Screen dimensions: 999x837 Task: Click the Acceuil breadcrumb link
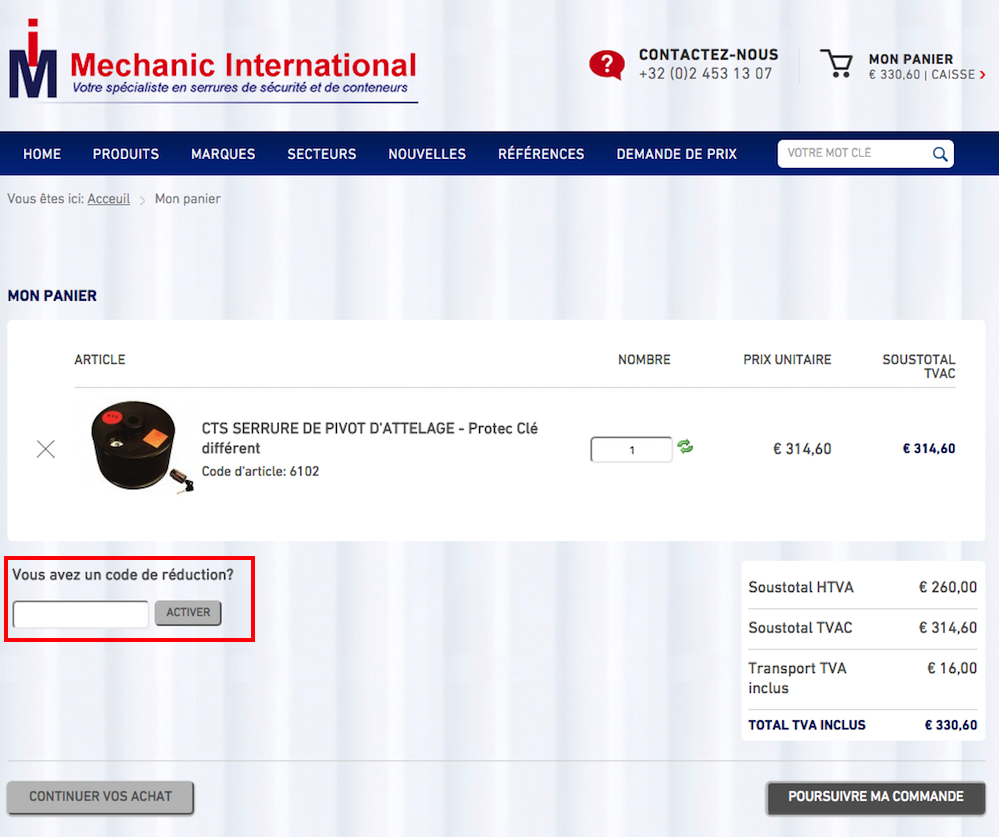pyautogui.click(x=108, y=199)
